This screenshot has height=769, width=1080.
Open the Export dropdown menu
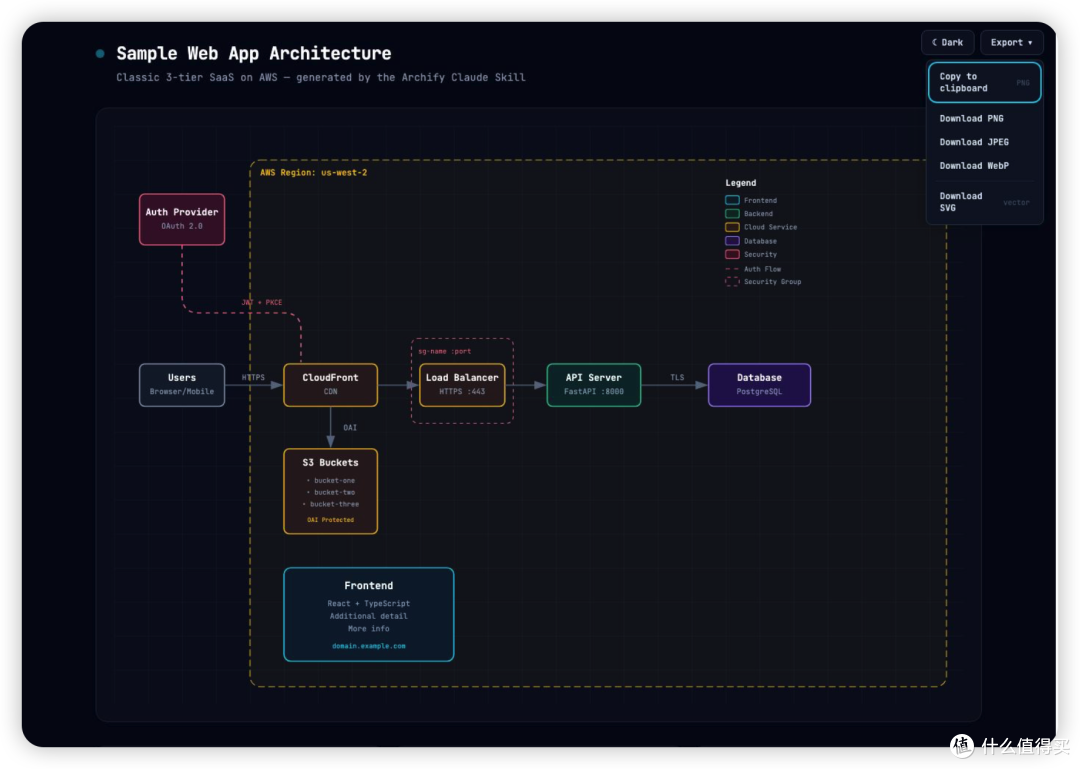[1011, 43]
